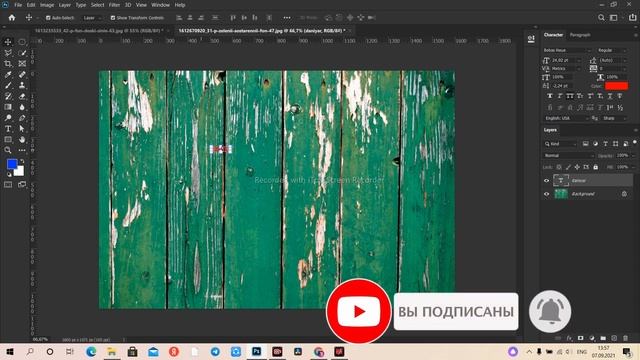This screenshot has width=640, height=360.
Task: Select the Polygonal Lasso tool
Action: (8, 53)
